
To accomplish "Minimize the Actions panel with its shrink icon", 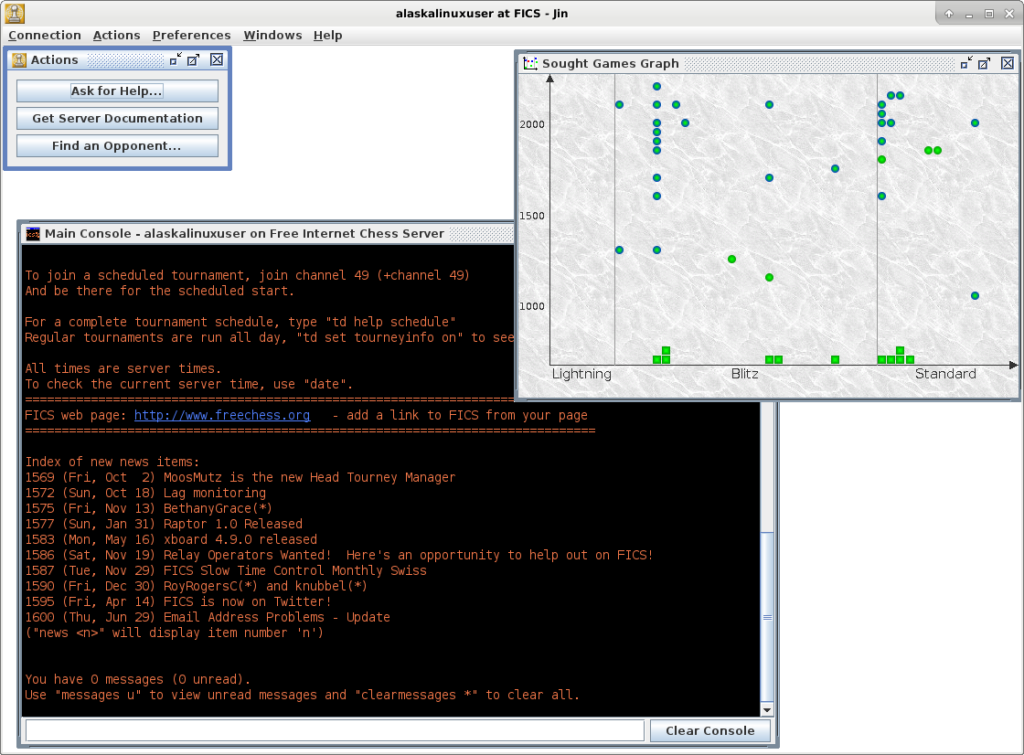I will coord(175,60).
